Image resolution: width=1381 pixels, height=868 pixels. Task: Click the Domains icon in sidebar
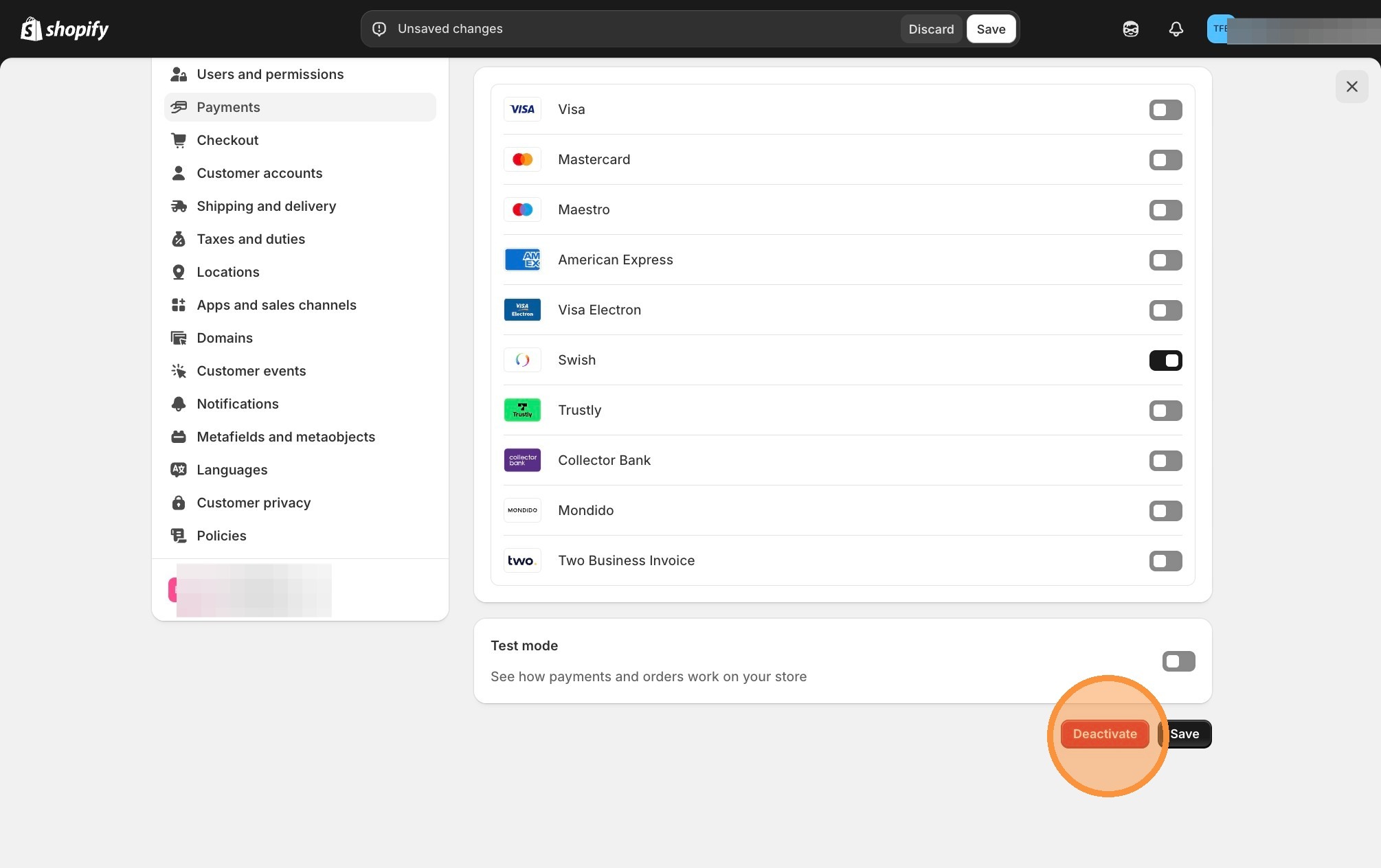click(x=179, y=338)
